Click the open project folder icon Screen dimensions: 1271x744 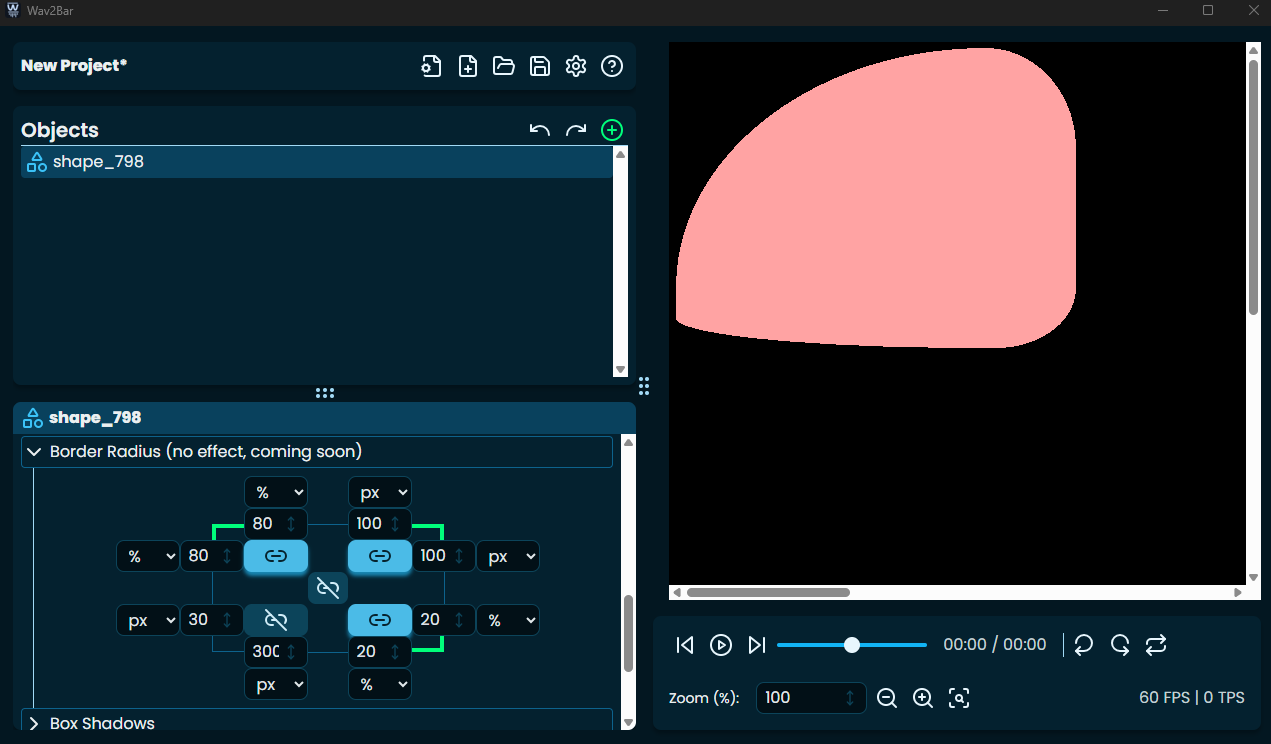(x=504, y=66)
